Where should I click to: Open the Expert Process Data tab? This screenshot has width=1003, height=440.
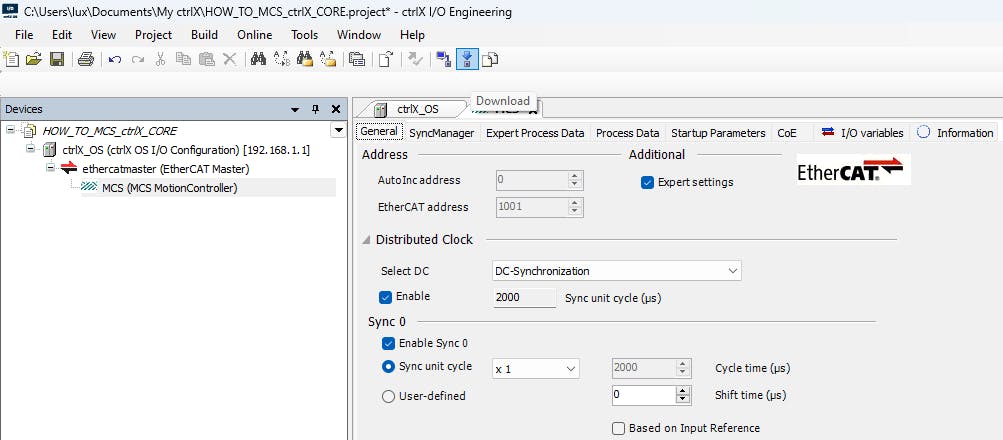point(535,133)
